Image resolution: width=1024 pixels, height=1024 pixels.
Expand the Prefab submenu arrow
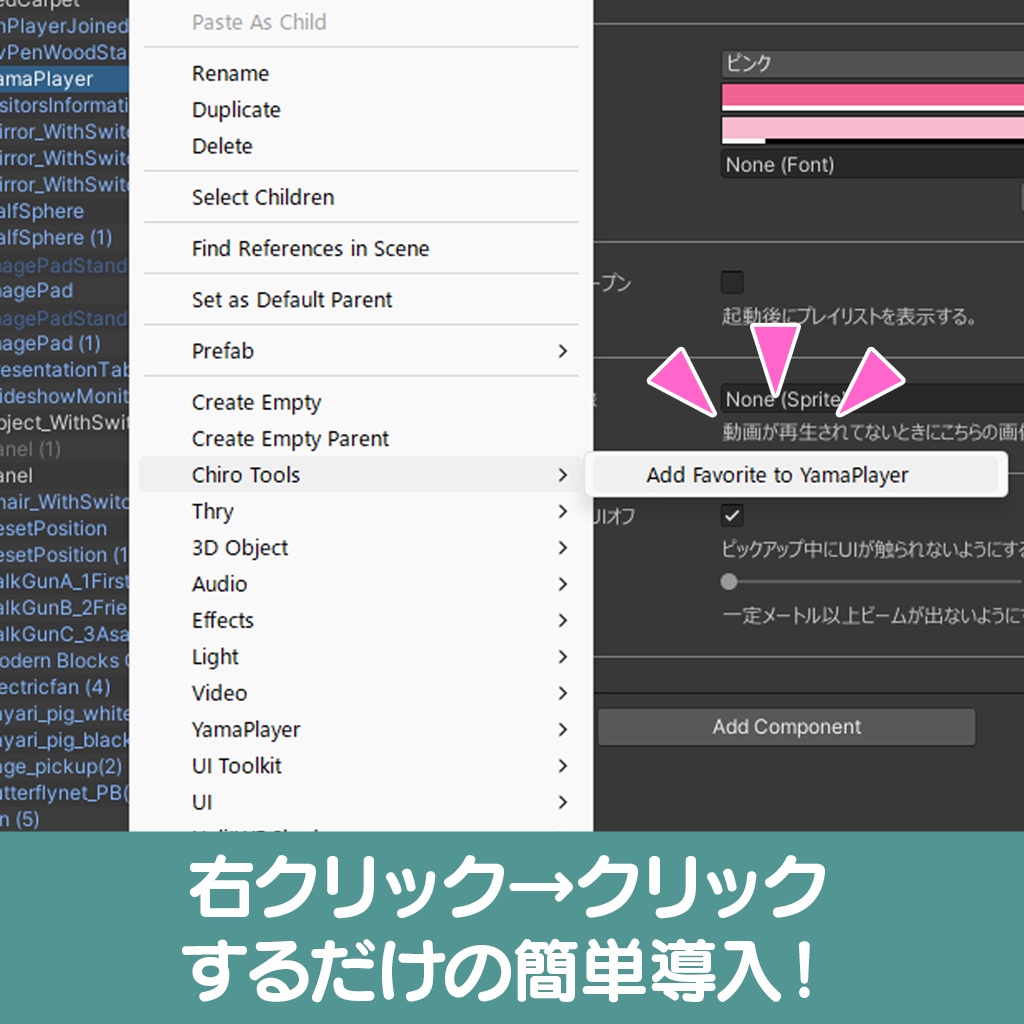pyautogui.click(x=562, y=351)
